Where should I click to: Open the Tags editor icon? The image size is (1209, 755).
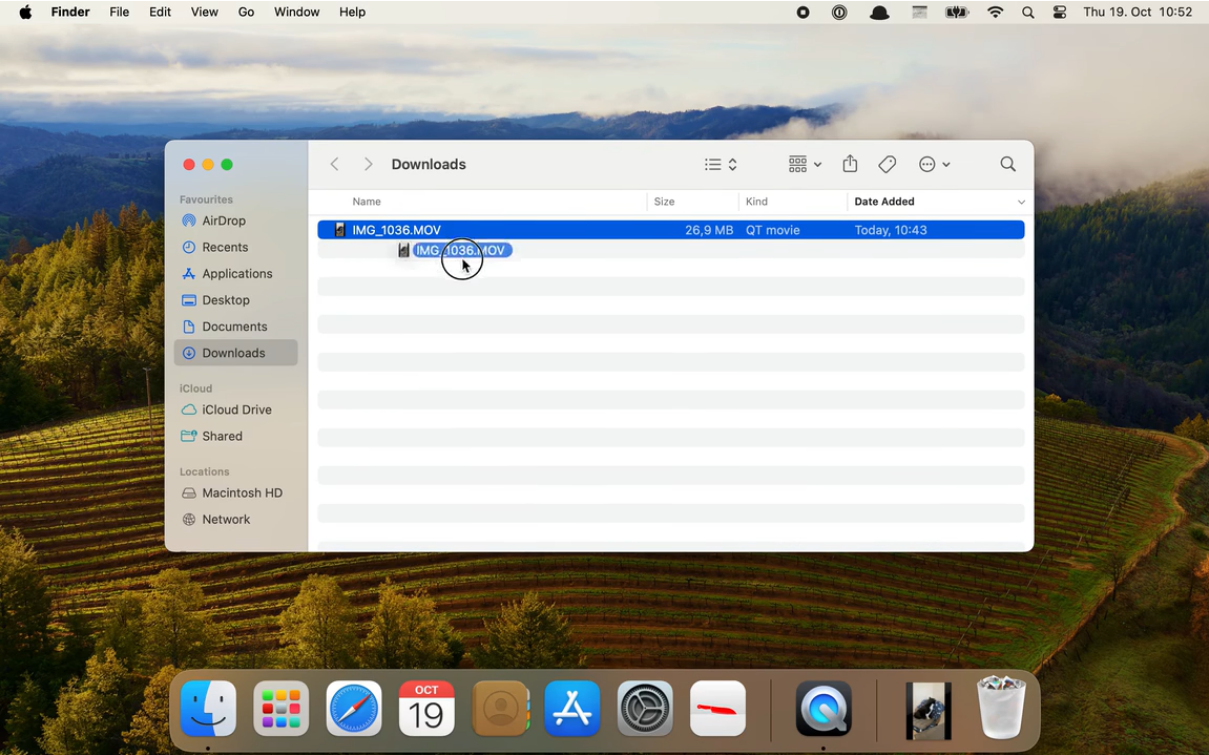coord(887,164)
